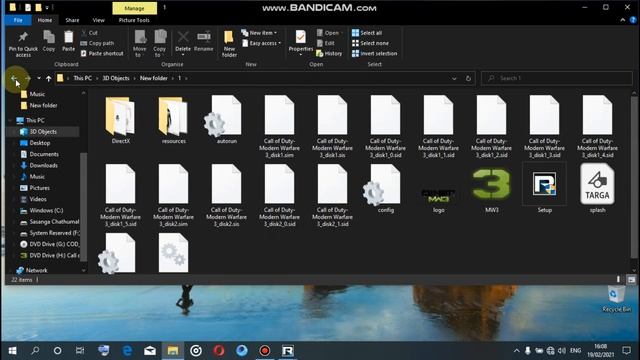Open file History from the ribbon
This screenshot has height=360, width=640.
[329, 53]
